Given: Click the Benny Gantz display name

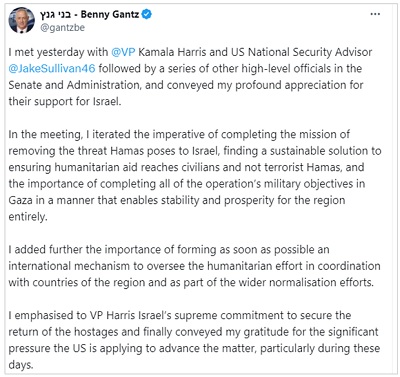Looking at the screenshot, I should click(x=110, y=14).
